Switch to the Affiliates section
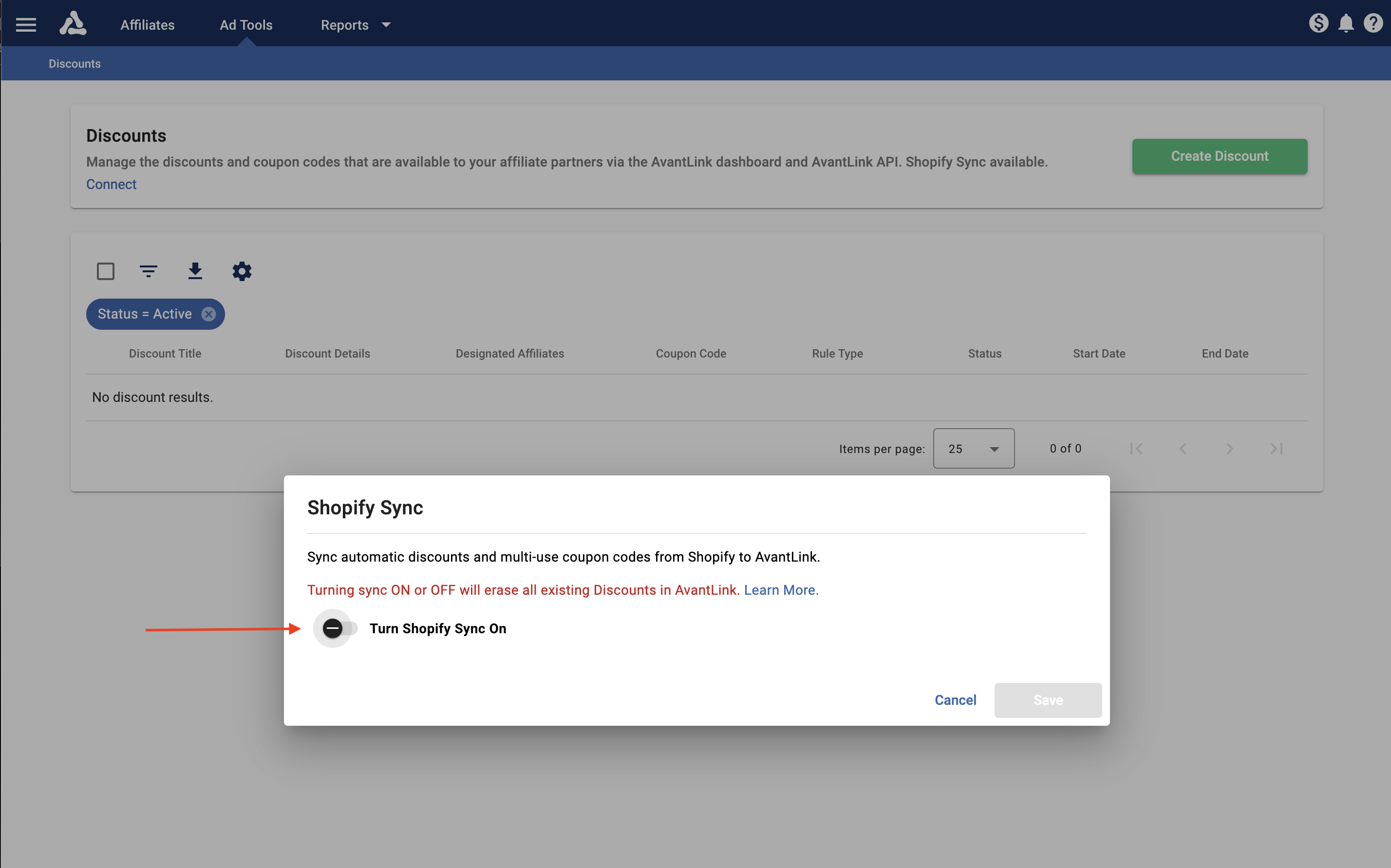The height and width of the screenshot is (868, 1391). (x=147, y=25)
